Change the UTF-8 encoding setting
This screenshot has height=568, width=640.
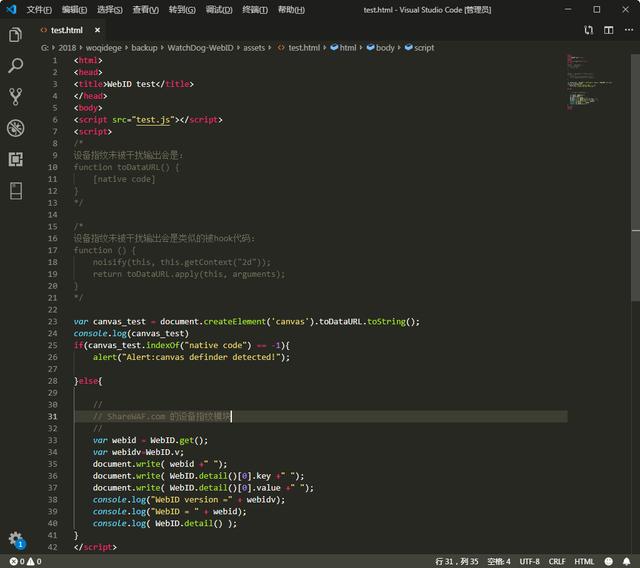(x=529, y=561)
